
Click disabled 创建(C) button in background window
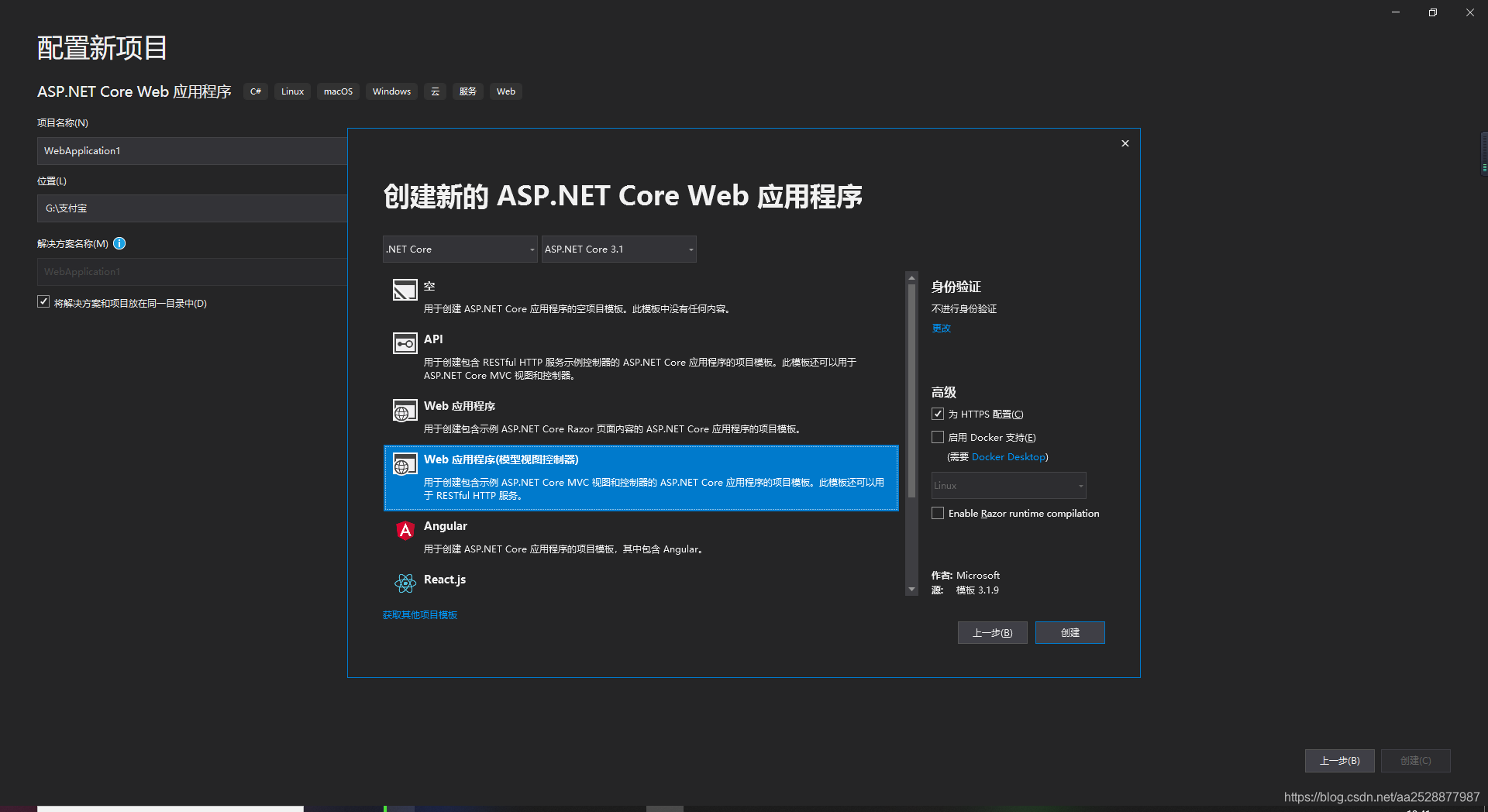1416,761
